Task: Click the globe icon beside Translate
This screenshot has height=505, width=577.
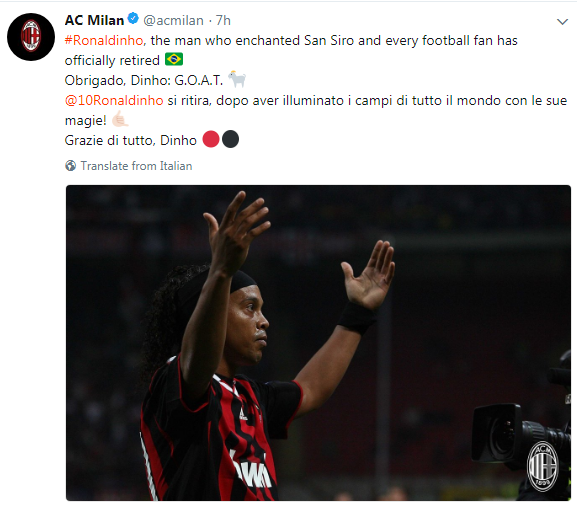Action: point(71,166)
